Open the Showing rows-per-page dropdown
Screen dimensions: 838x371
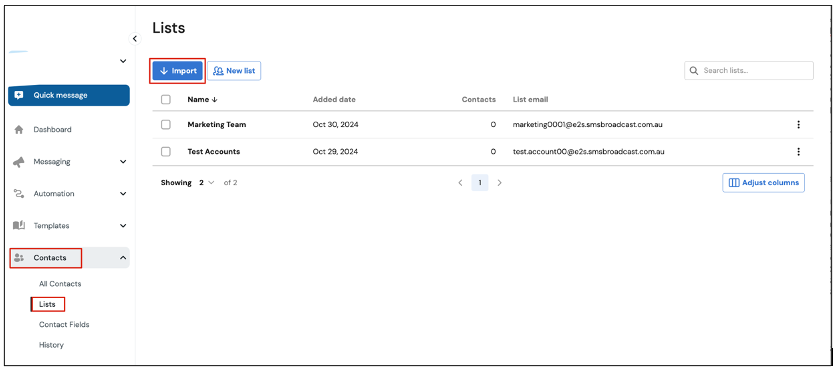[206, 183]
